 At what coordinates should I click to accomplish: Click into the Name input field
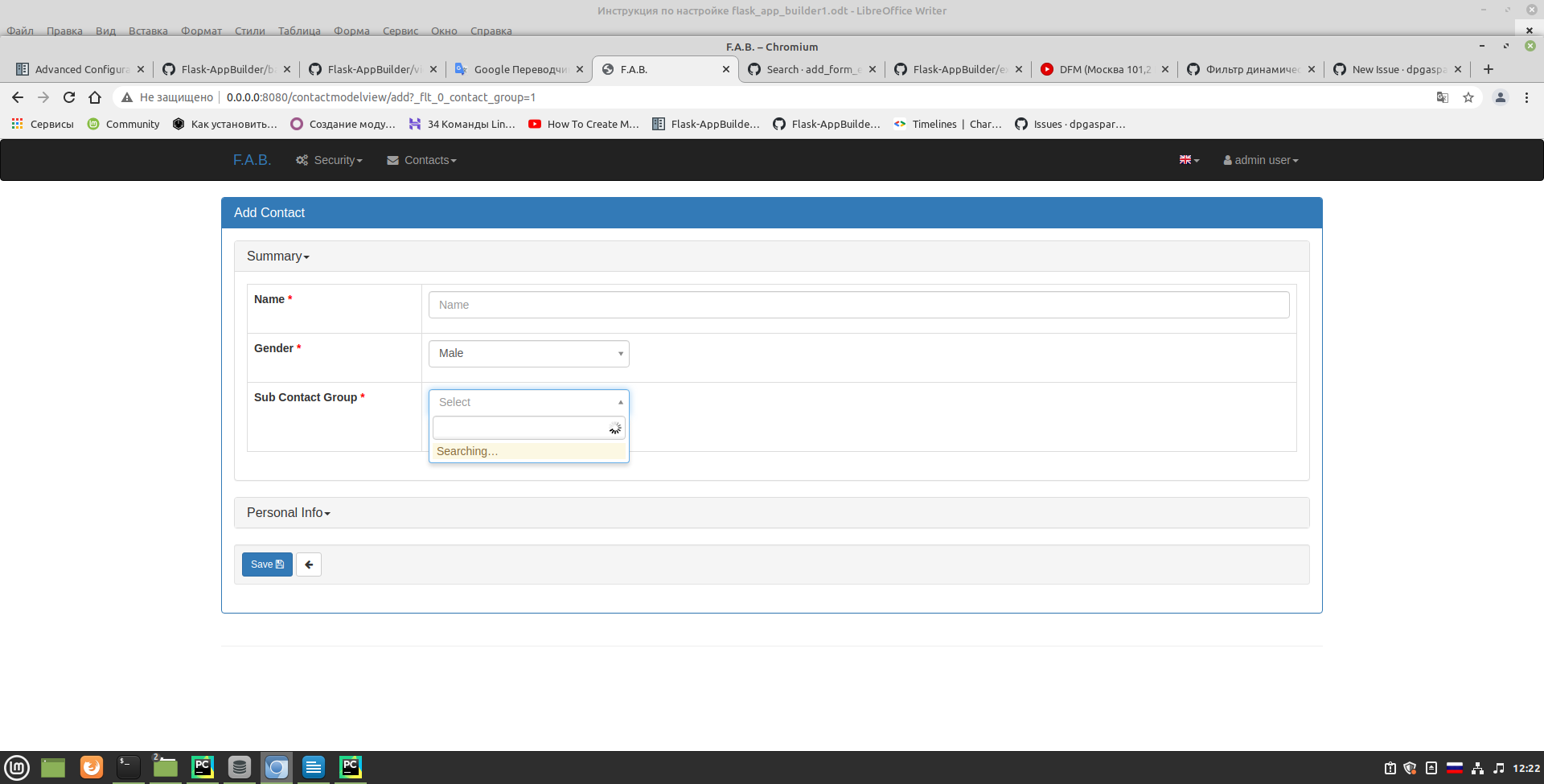(859, 305)
